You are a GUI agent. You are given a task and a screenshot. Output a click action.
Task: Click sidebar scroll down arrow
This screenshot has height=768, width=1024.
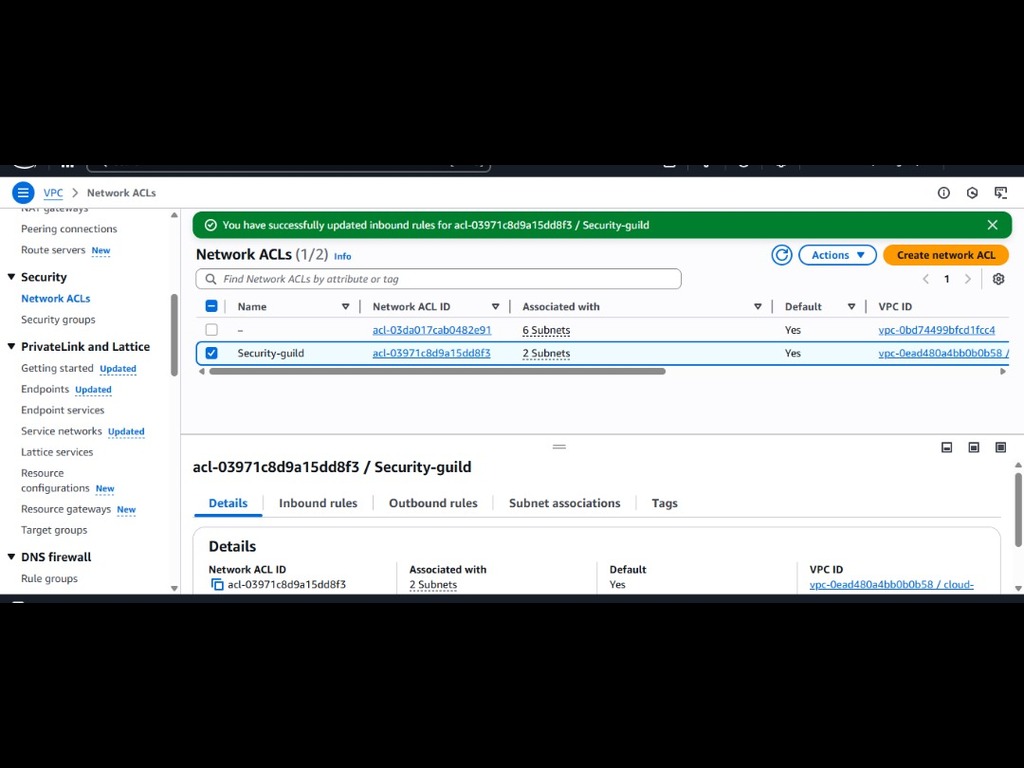[174, 588]
